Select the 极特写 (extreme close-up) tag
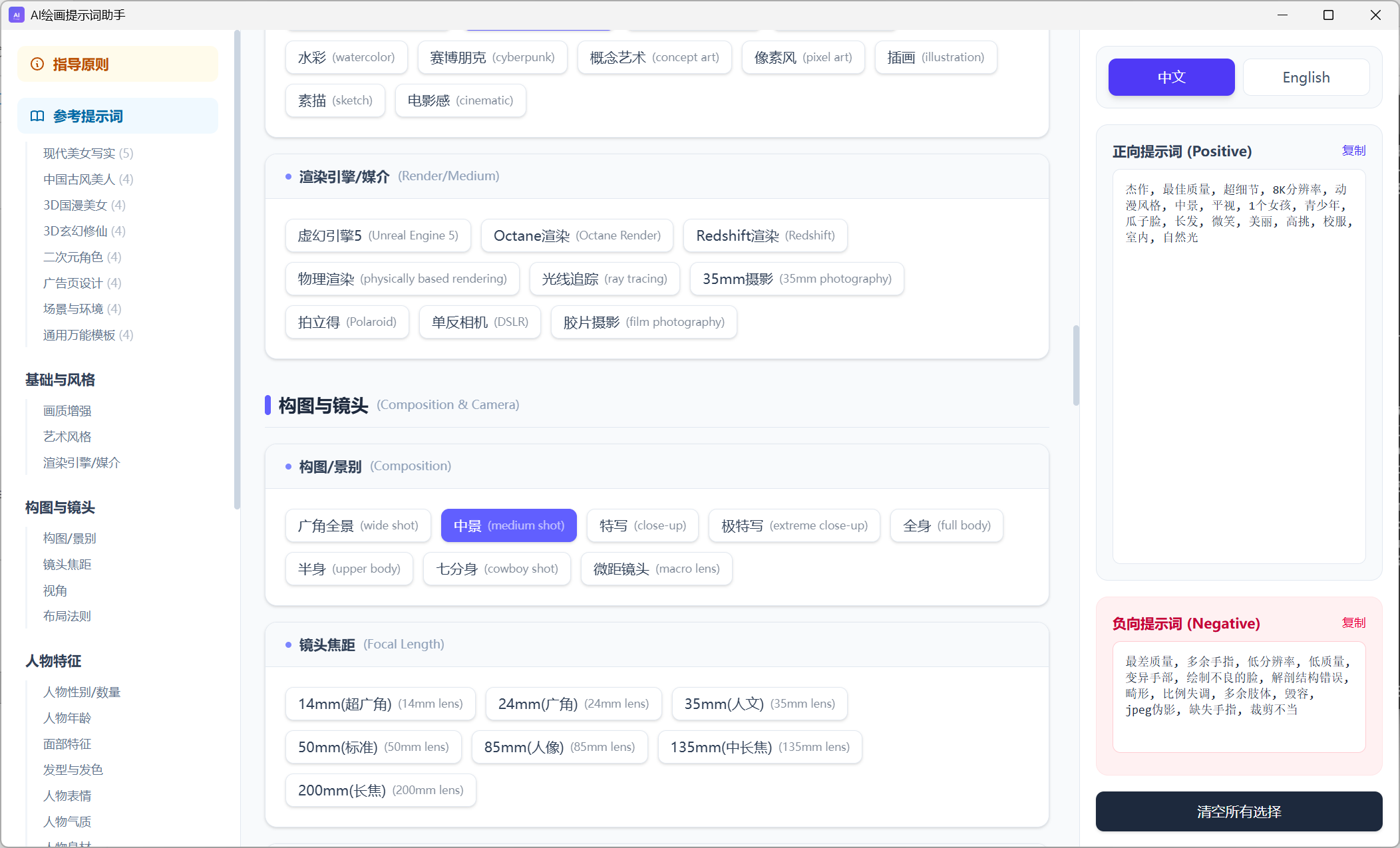 tap(794, 525)
